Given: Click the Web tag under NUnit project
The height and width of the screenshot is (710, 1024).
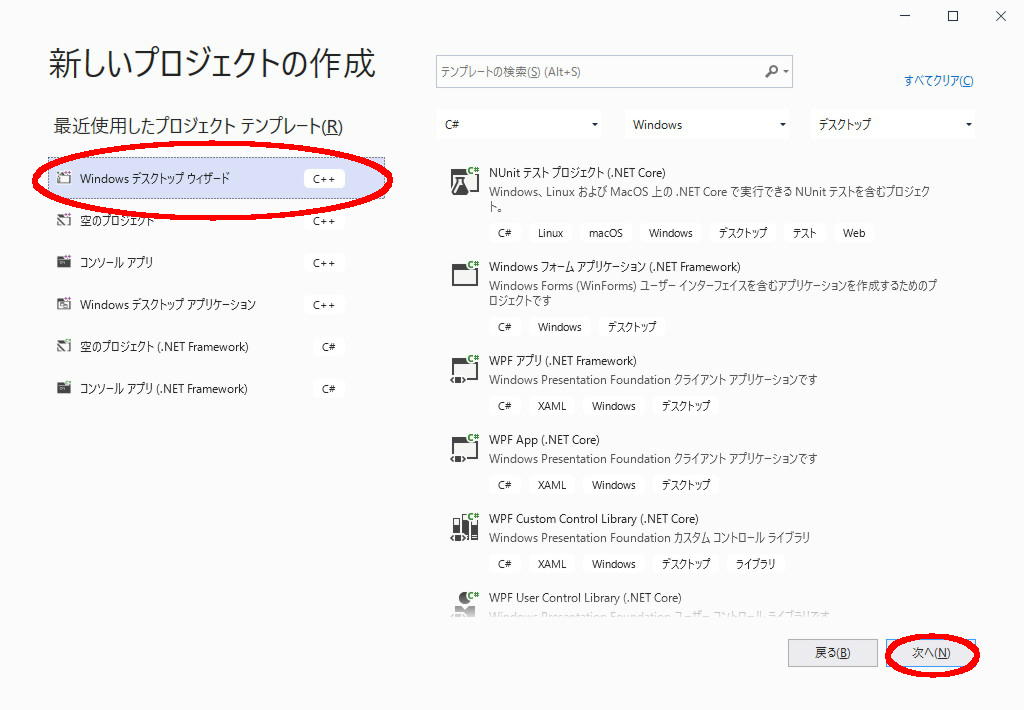Looking at the screenshot, I should pos(854,233).
